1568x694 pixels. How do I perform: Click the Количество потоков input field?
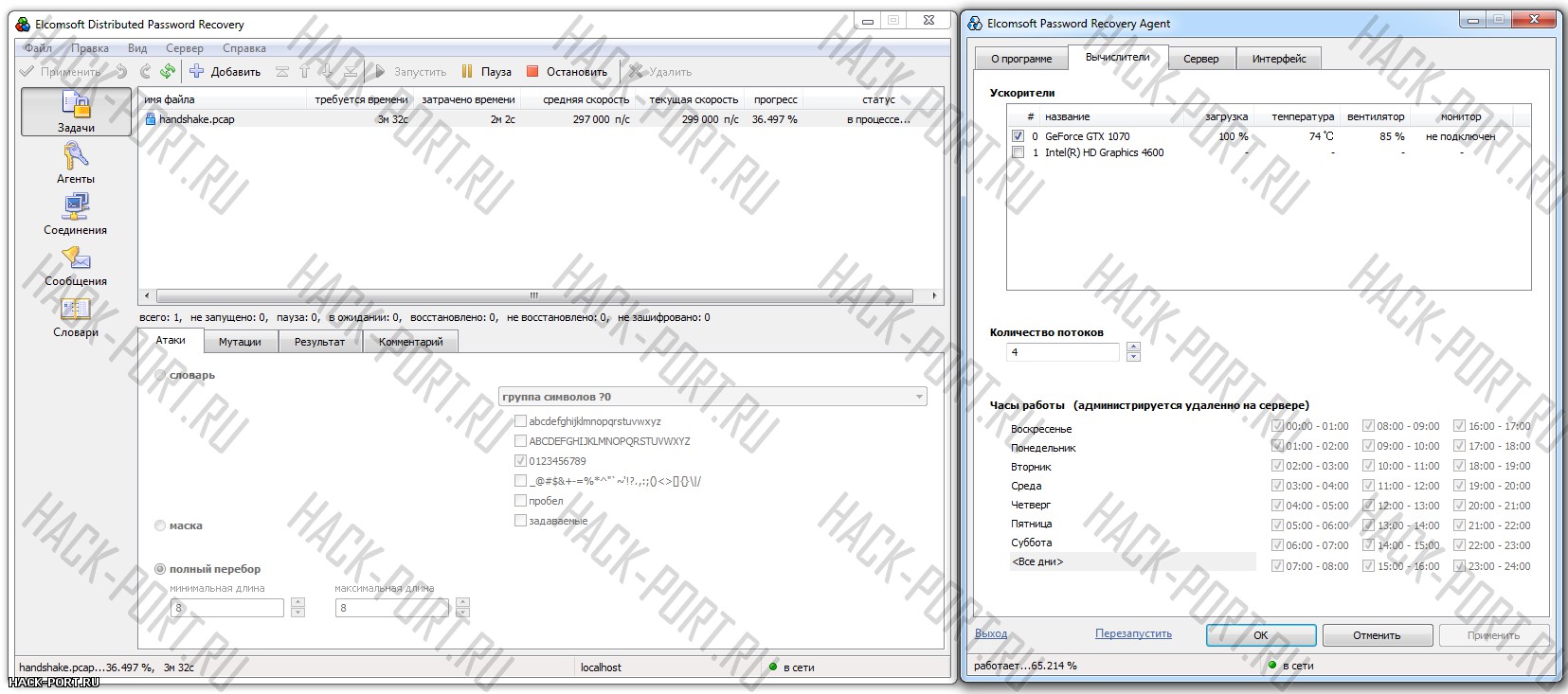(1063, 352)
